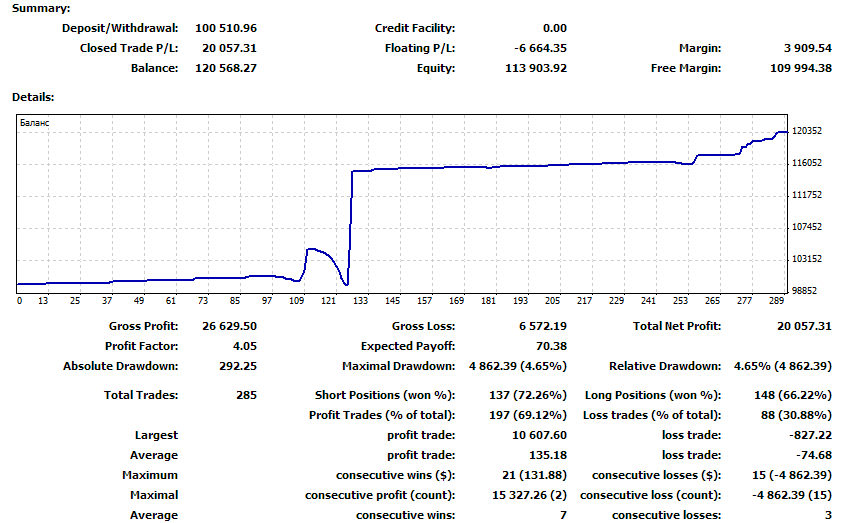
Task: Select the Balance value 120 568.27
Action: [226, 68]
